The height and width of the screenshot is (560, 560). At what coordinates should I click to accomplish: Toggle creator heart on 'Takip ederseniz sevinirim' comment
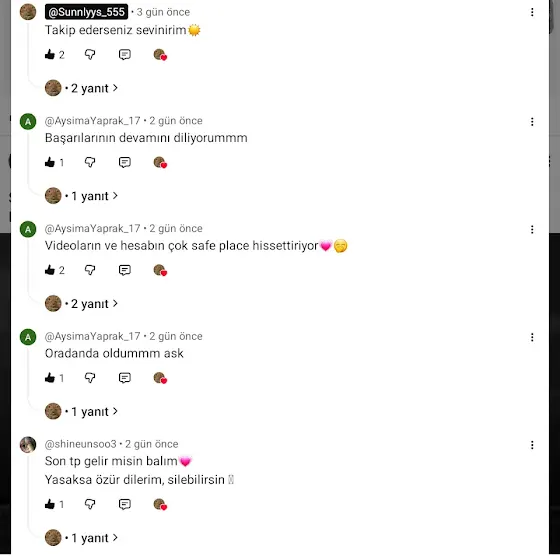point(160,55)
